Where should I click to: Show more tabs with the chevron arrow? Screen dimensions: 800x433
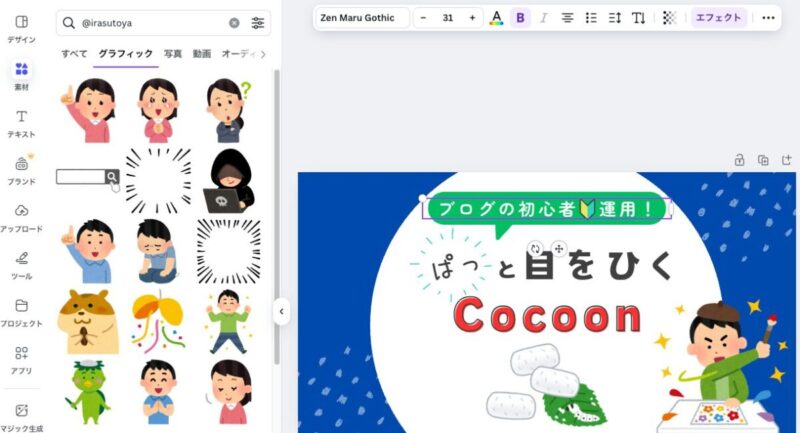coord(263,54)
